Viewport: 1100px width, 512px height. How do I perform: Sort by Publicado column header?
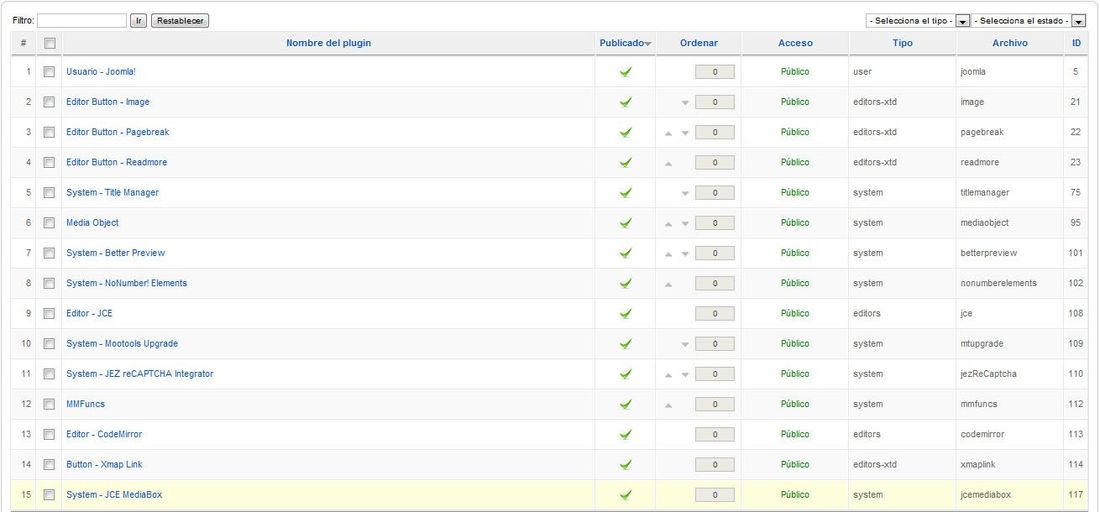(x=622, y=43)
